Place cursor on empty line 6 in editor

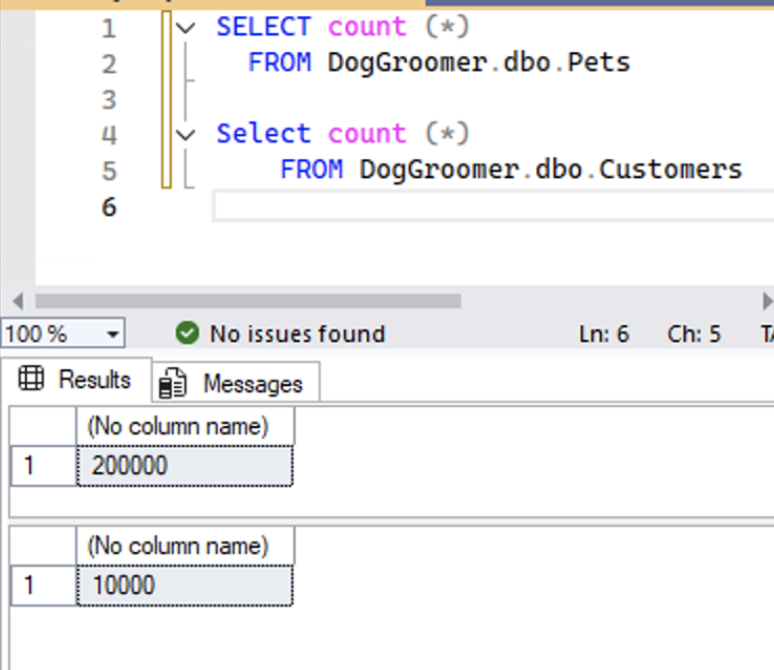coord(400,207)
